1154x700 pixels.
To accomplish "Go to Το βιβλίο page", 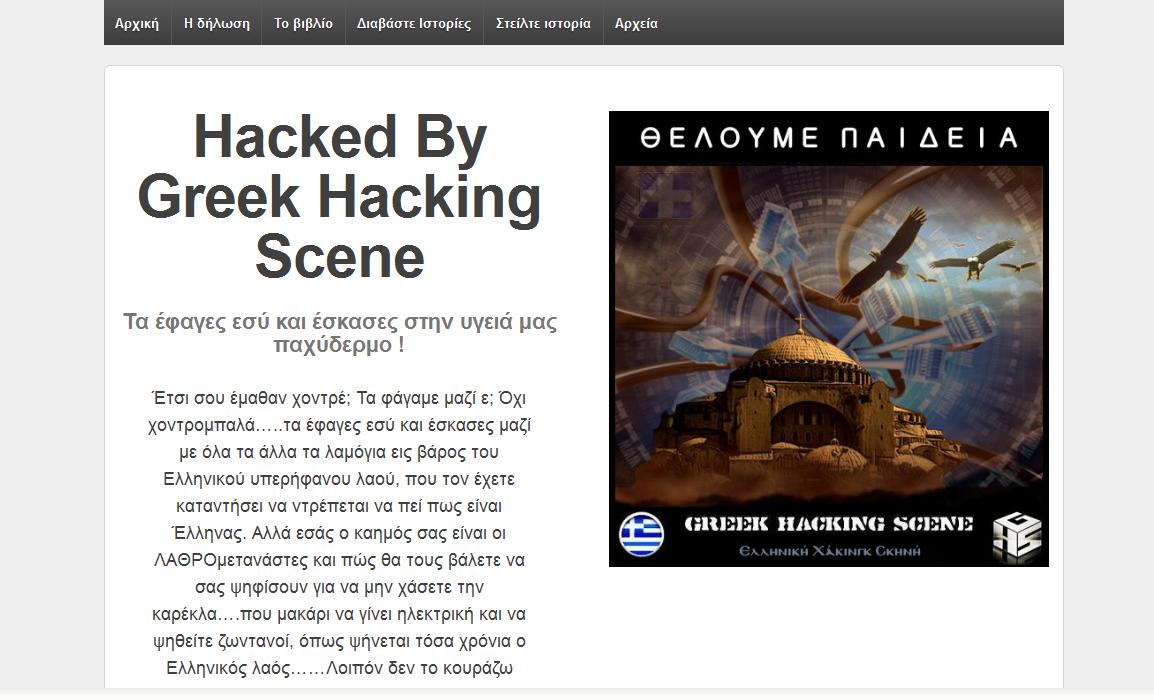I will pyautogui.click(x=303, y=24).
